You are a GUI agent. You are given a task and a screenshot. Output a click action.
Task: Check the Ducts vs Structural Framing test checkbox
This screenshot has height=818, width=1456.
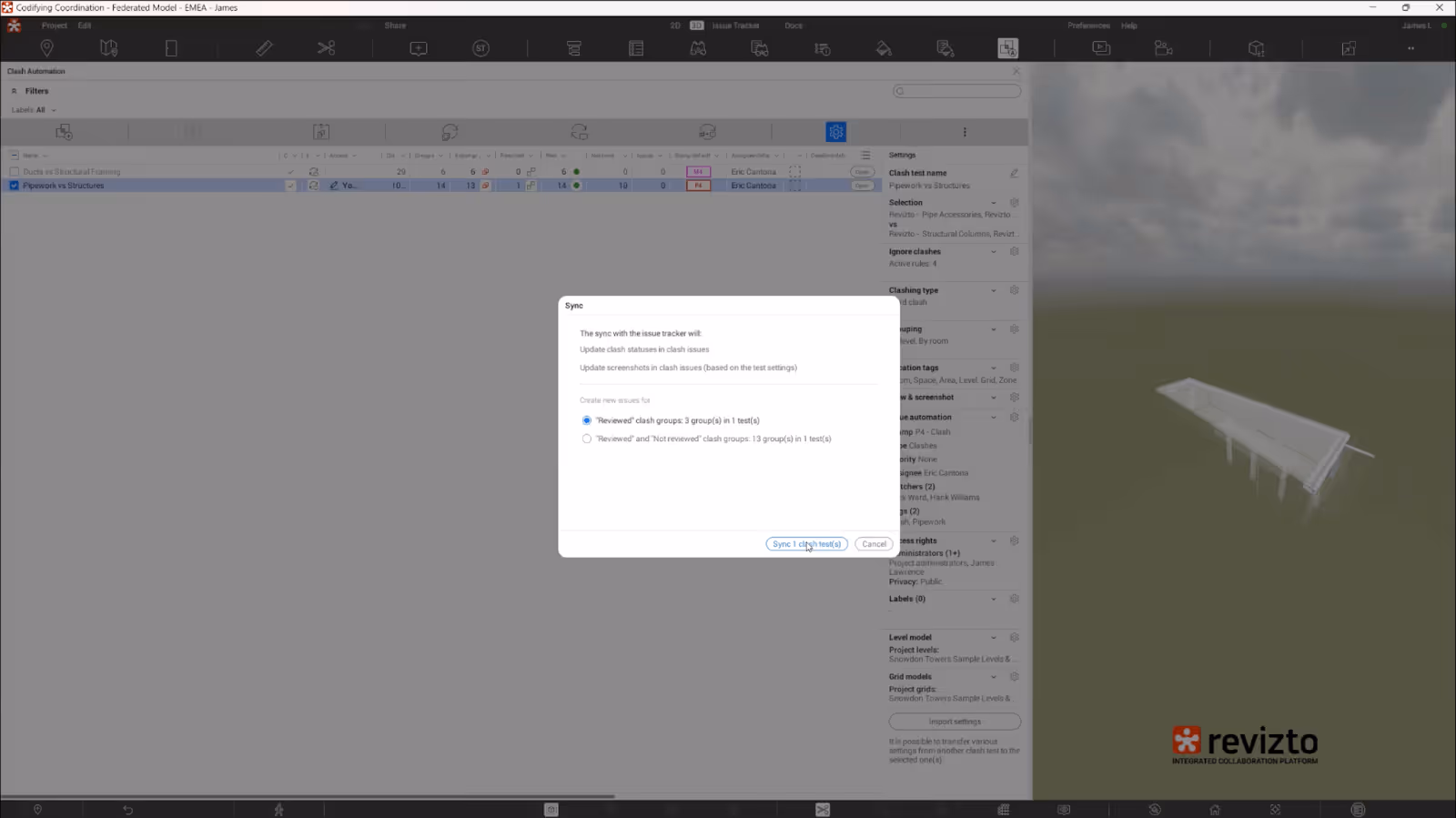pyautogui.click(x=14, y=171)
